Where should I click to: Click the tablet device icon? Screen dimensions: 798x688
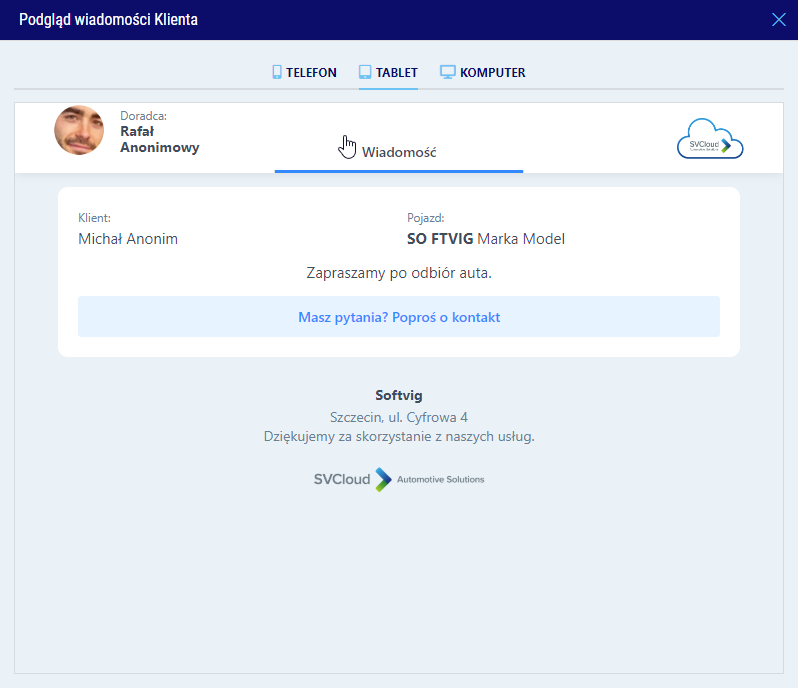click(365, 73)
